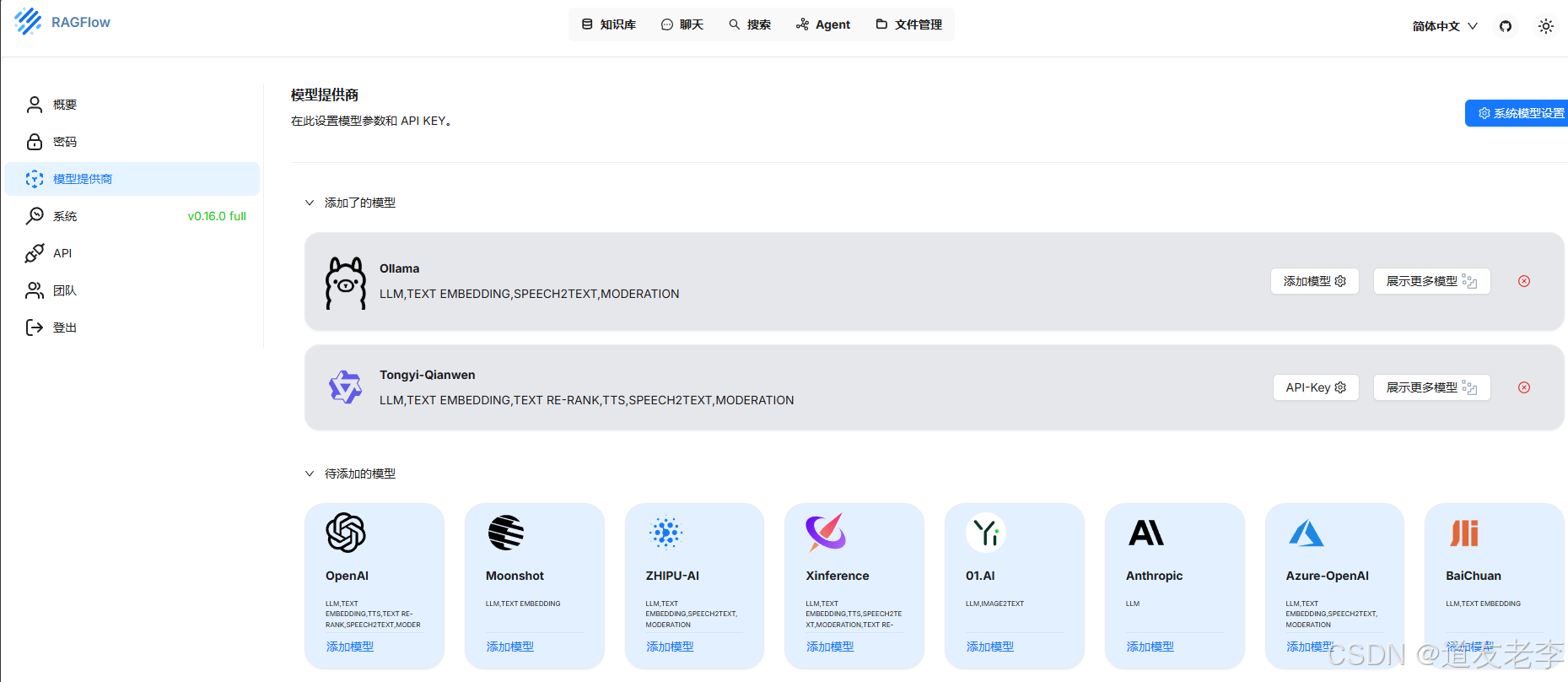This screenshot has width=1568, height=682.
Task: Click the 01.AI logo icon
Action: 986,533
